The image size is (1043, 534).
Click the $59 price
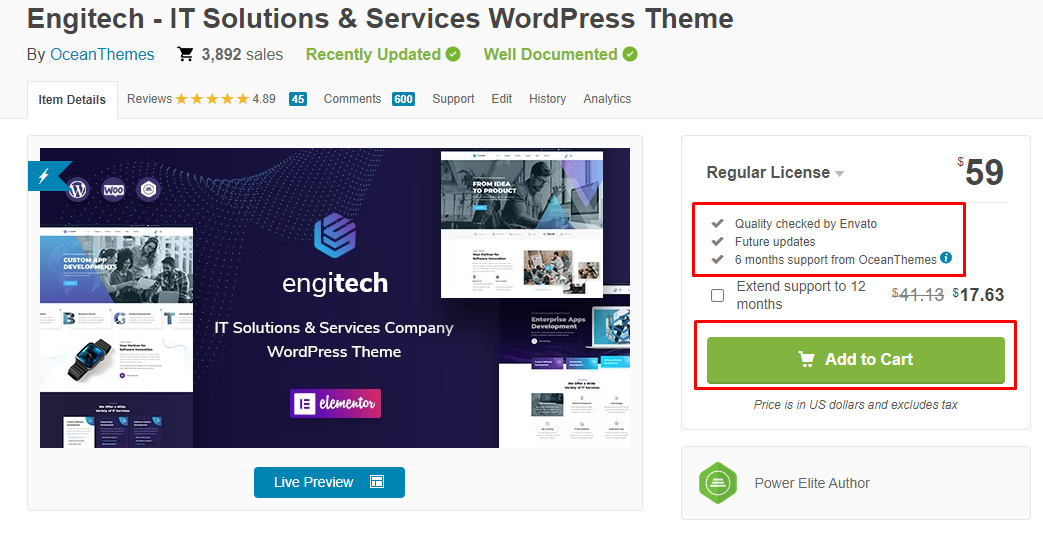tap(980, 172)
